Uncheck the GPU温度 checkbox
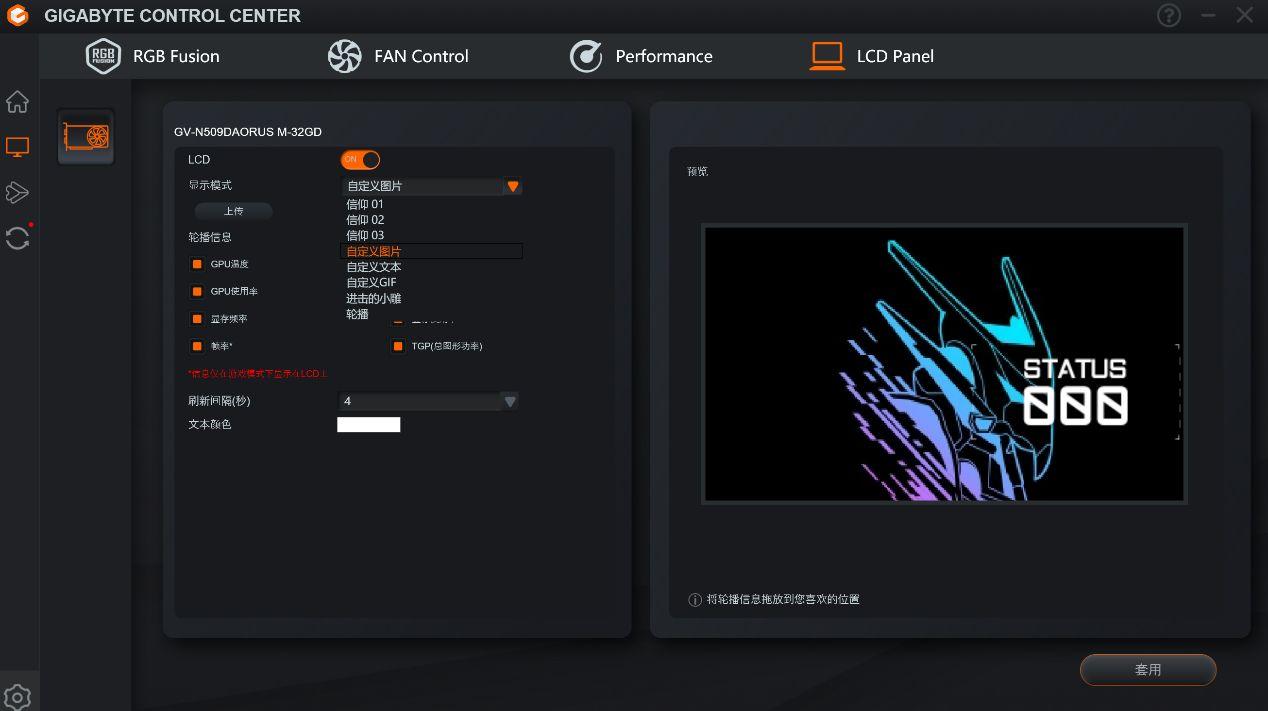The image size is (1268, 711). click(x=197, y=264)
